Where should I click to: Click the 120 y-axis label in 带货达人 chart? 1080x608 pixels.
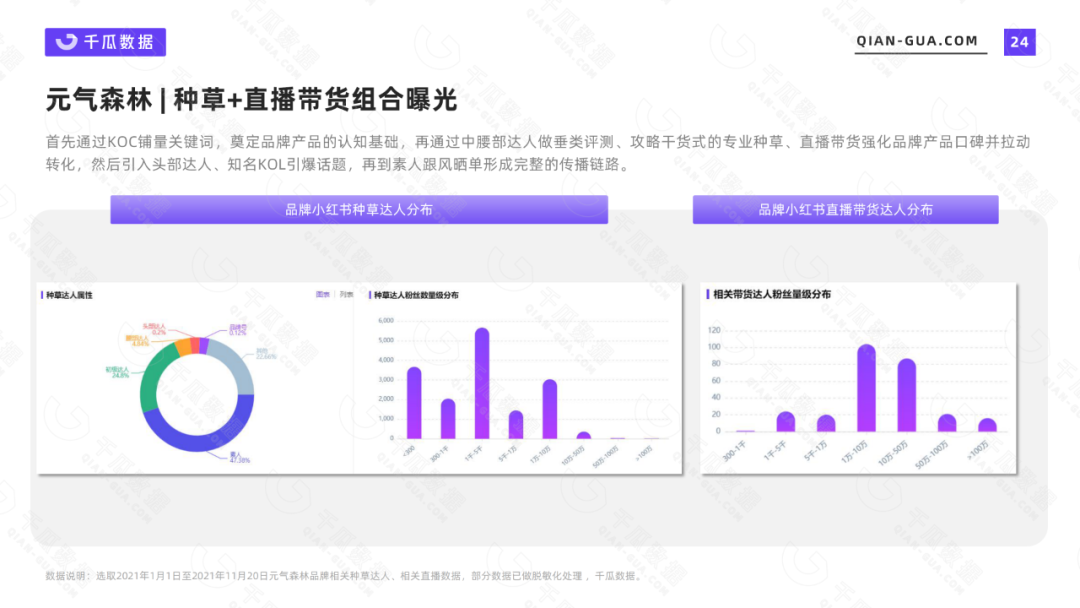[714, 331]
